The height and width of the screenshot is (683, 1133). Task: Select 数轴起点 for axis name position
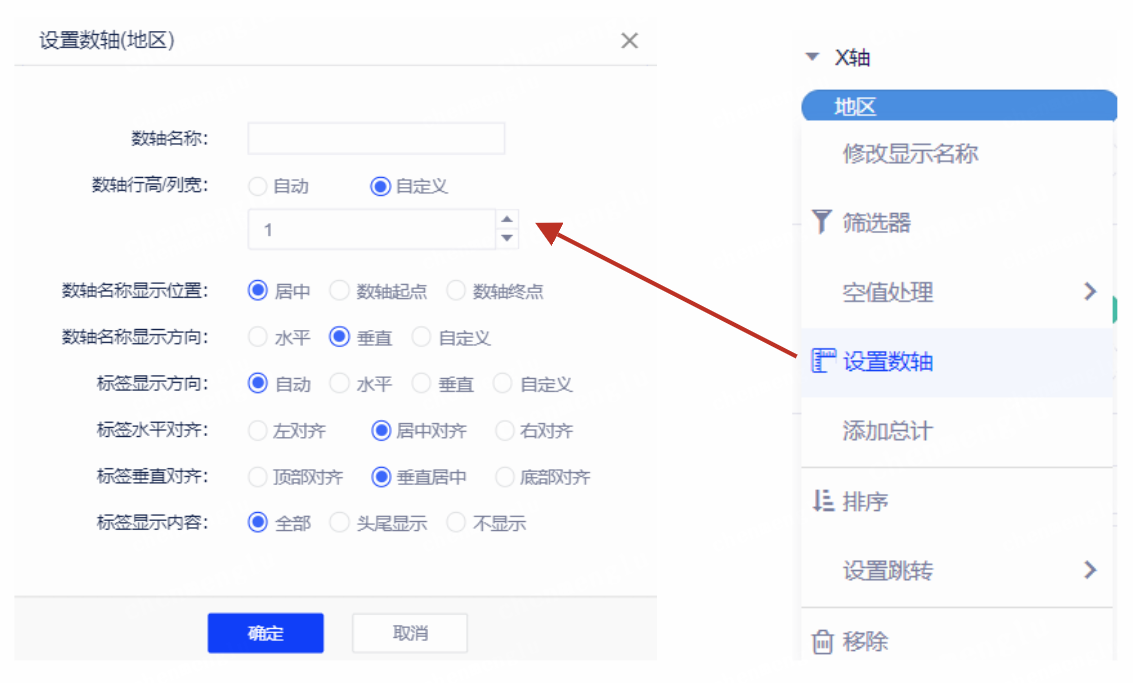click(340, 291)
